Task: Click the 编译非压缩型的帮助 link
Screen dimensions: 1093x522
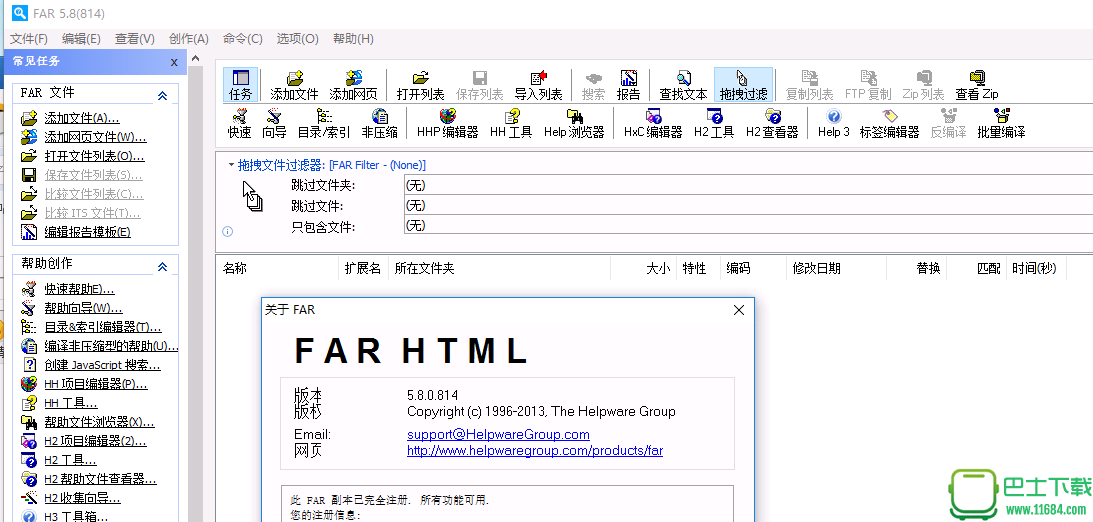Action: pyautogui.click(x=112, y=346)
